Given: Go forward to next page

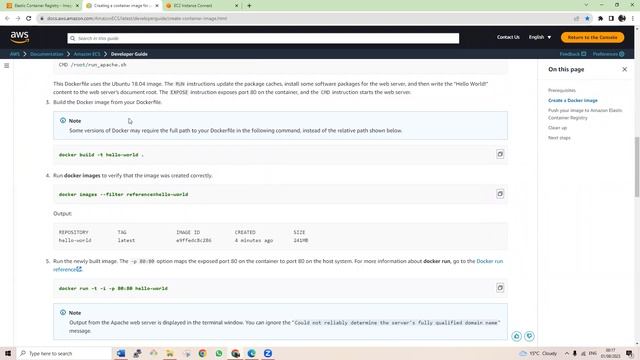Looking at the screenshot, I should 18,18.
